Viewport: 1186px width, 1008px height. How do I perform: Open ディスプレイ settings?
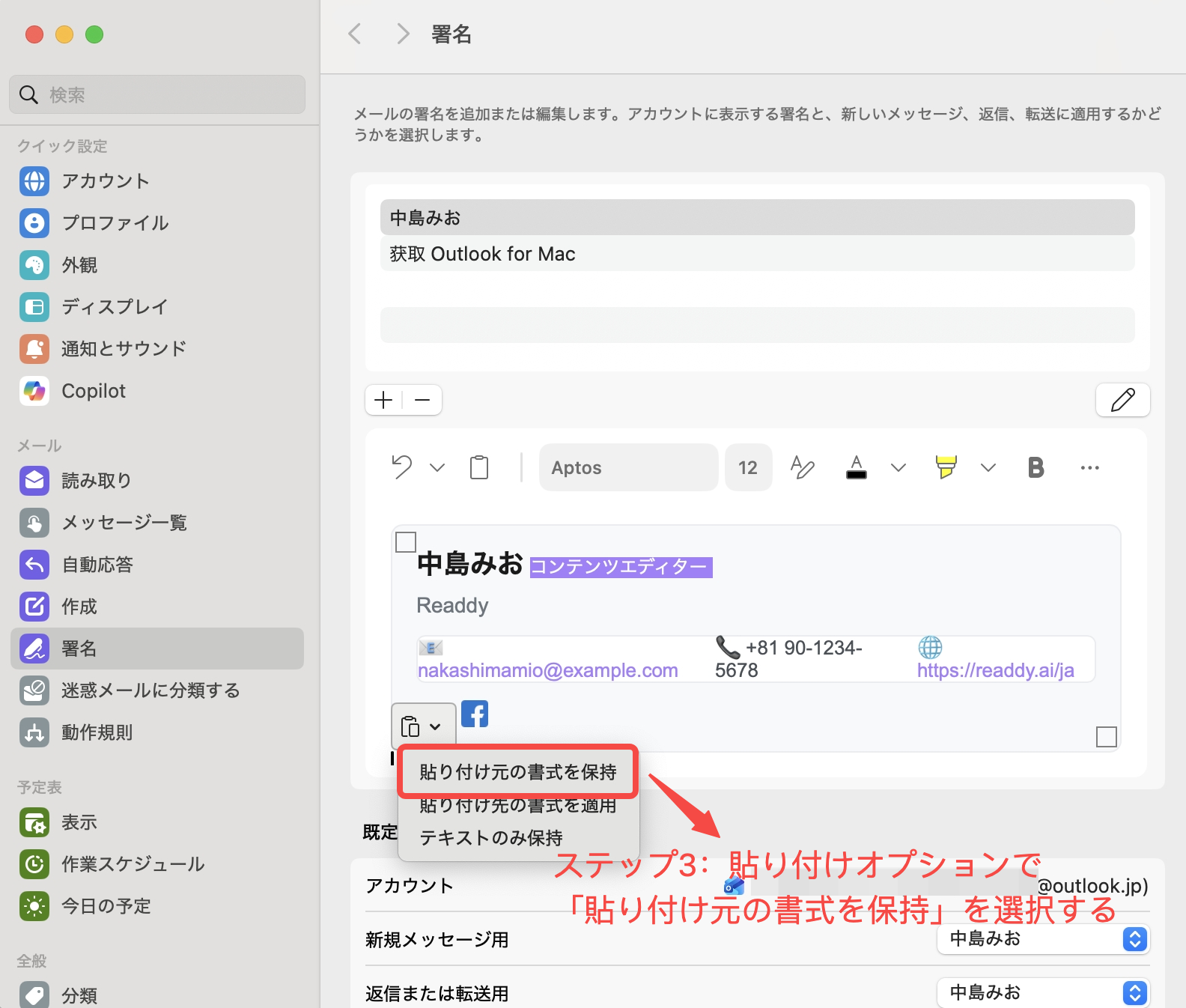pos(157,307)
